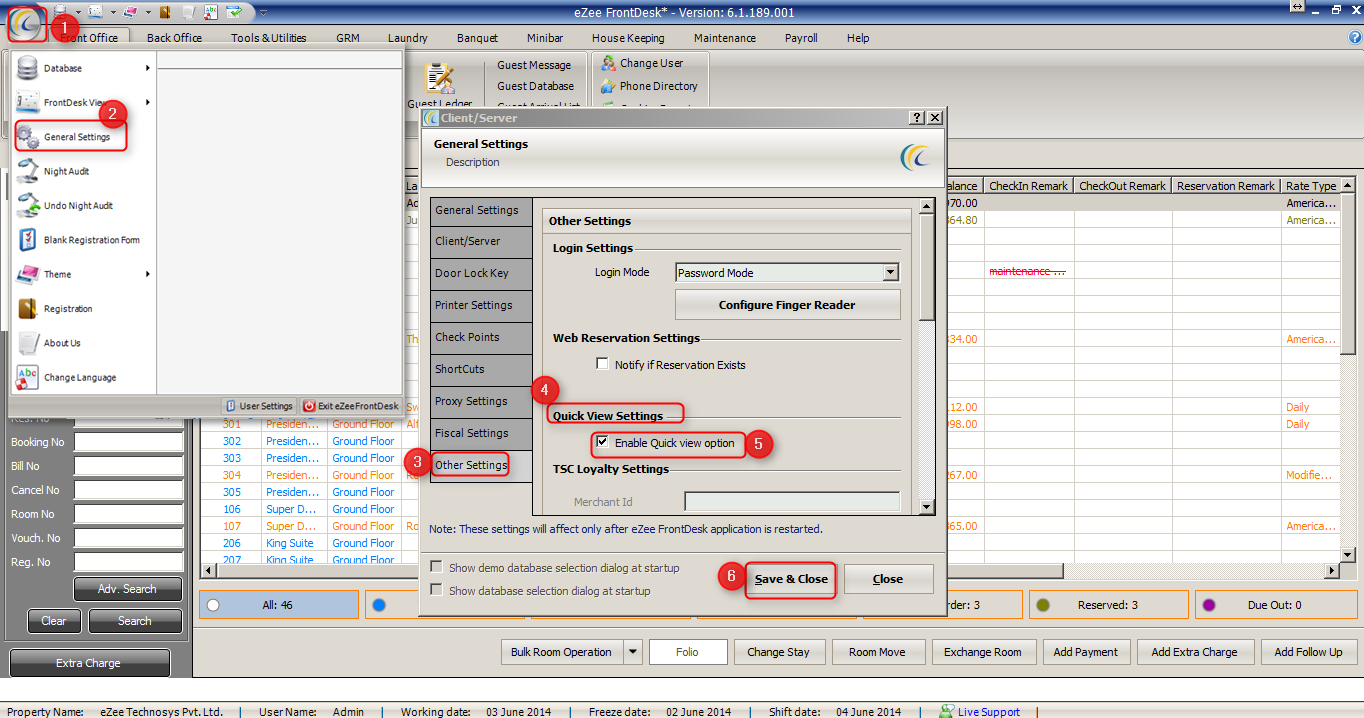Open About Us from application menu
Viewport: 1364px width, 718px height.
62,343
